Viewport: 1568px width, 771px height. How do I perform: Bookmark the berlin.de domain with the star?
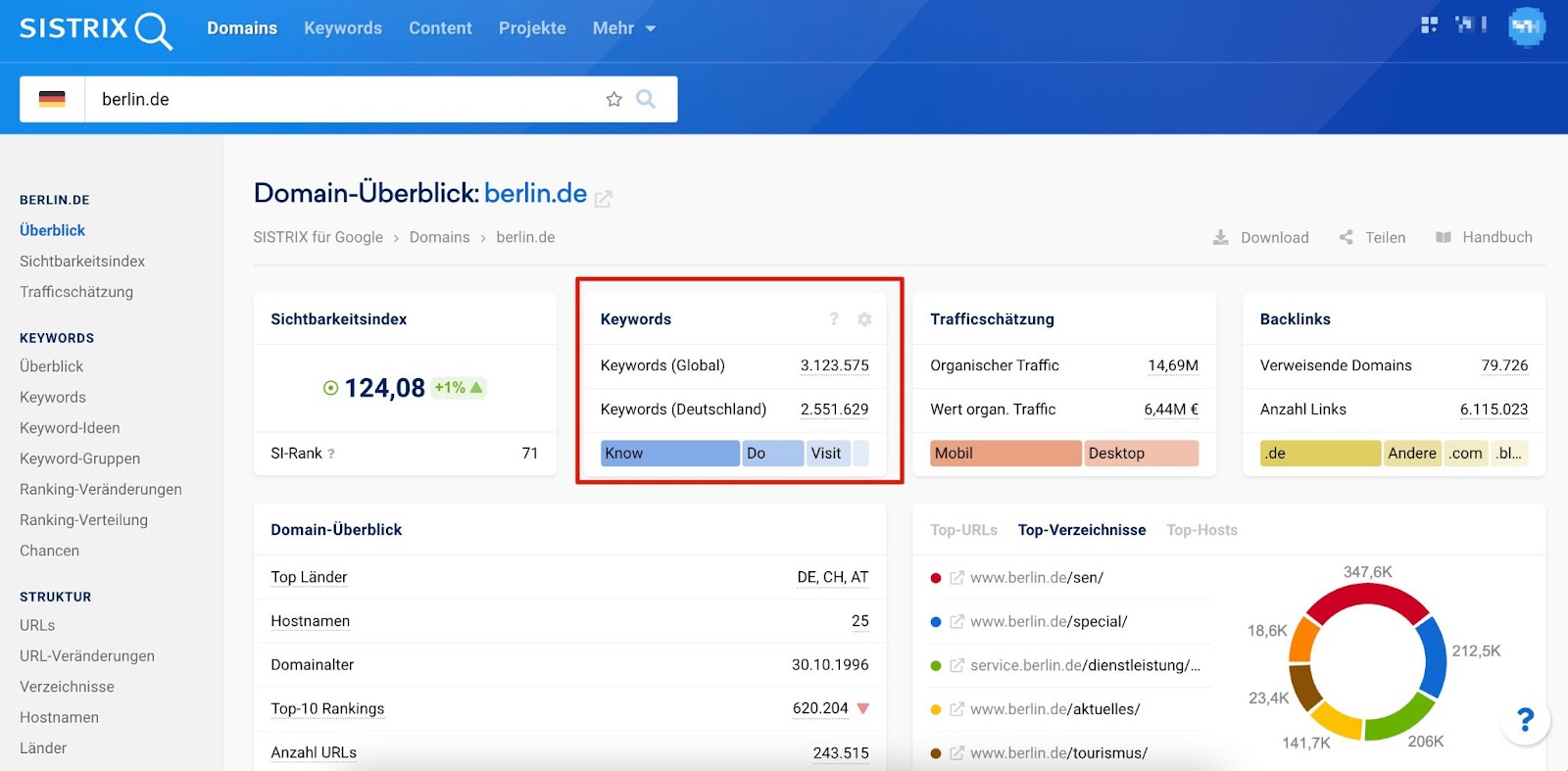pyautogui.click(x=613, y=99)
